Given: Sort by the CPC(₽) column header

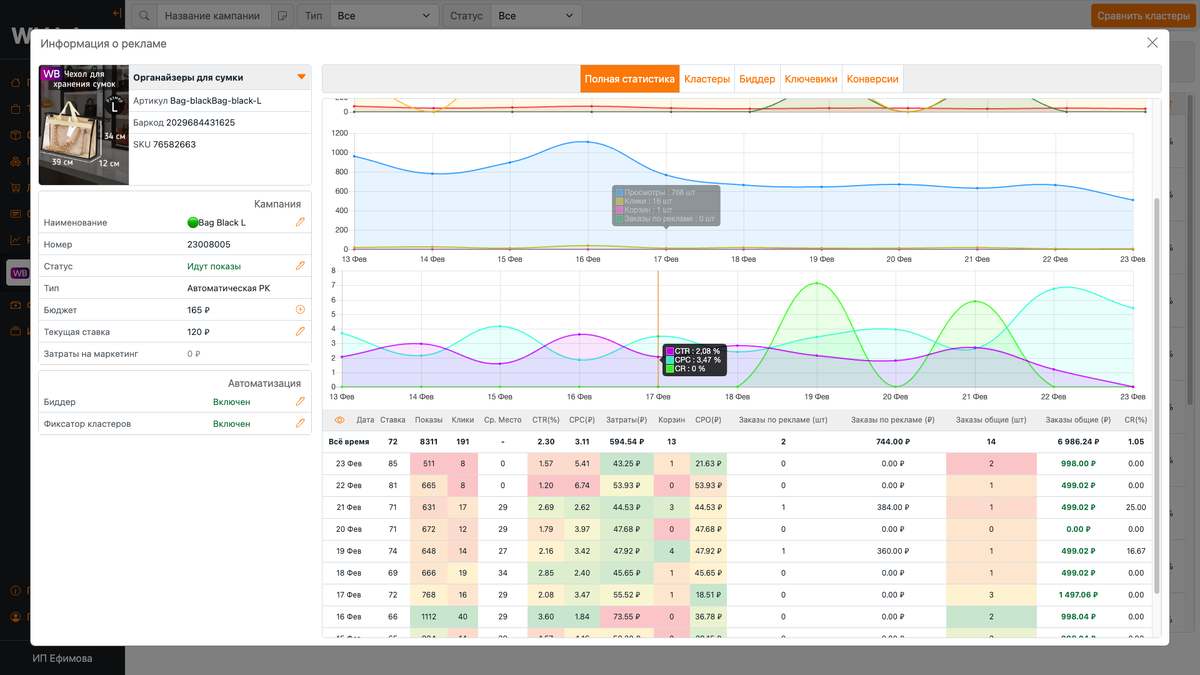Looking at the screenshot, I should click(x=582, y=420).
